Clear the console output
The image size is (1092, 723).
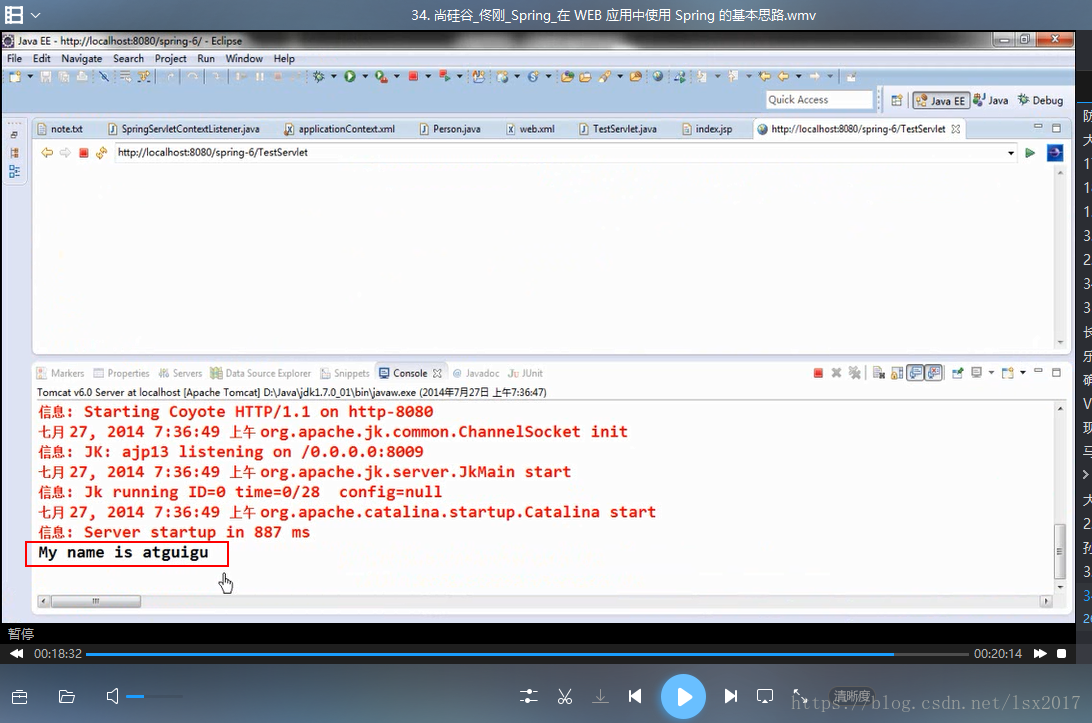(879, 373)
